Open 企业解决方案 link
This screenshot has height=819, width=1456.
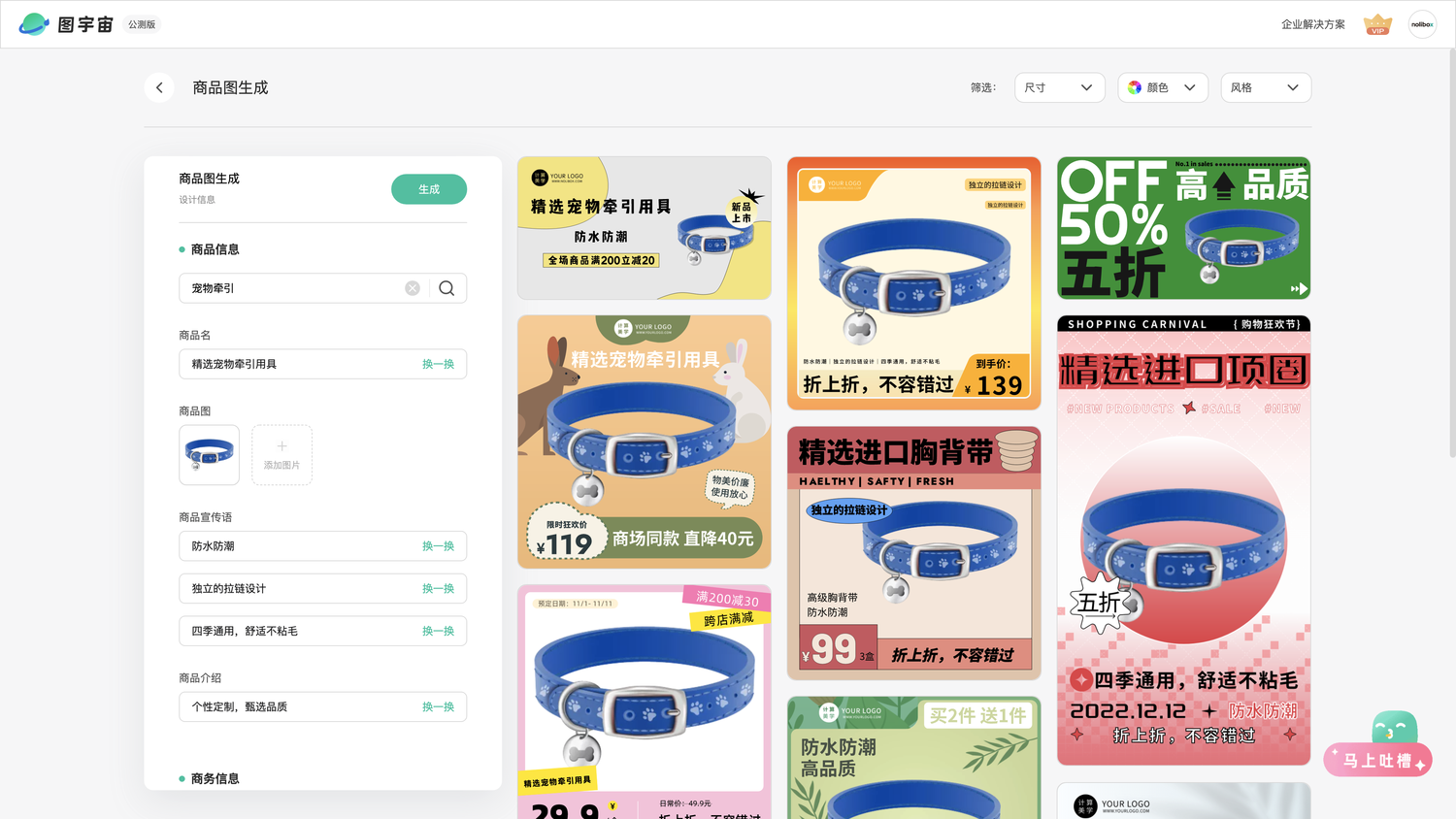pos(1312,24)
